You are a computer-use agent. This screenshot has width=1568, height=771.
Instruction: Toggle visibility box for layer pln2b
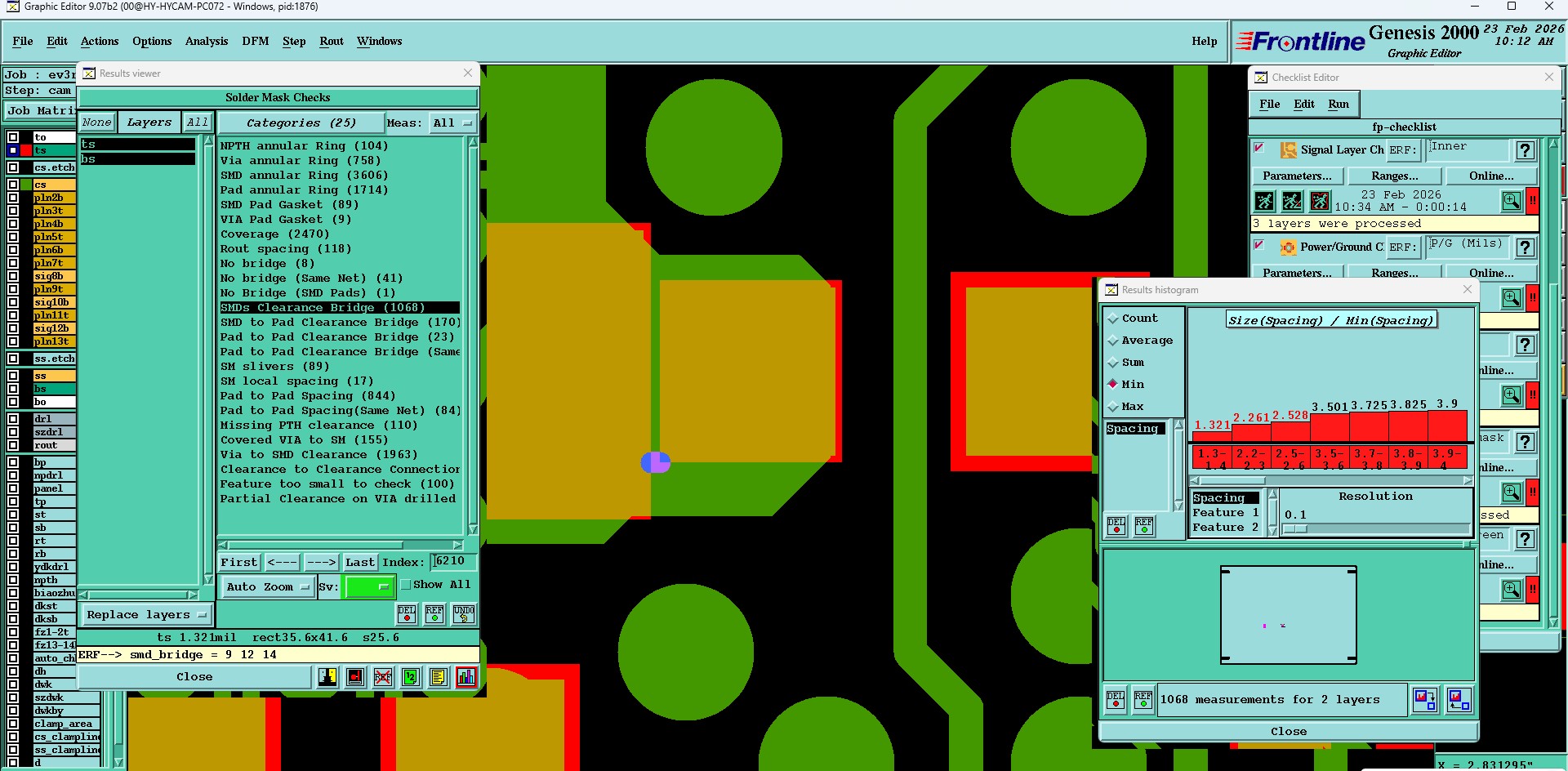coord(13,198)
